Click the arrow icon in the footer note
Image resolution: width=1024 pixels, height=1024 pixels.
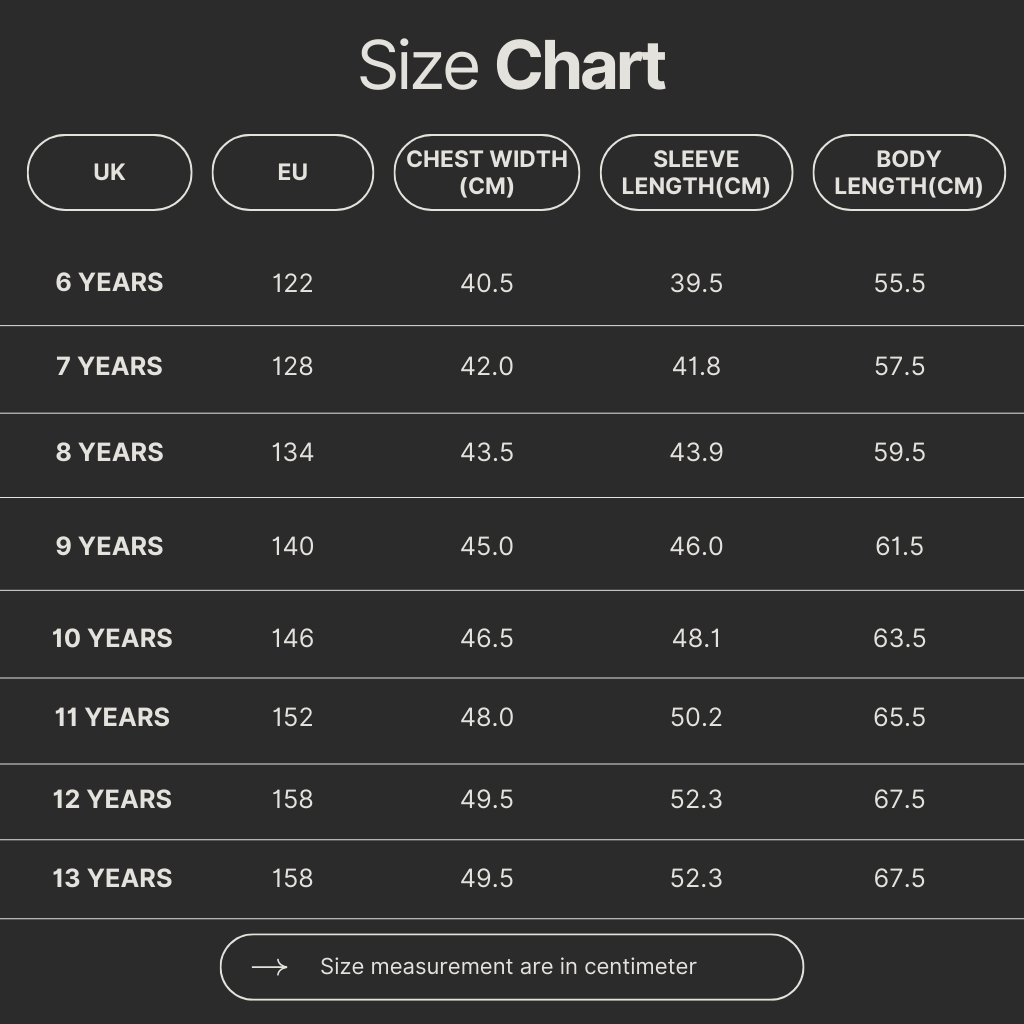269,967
